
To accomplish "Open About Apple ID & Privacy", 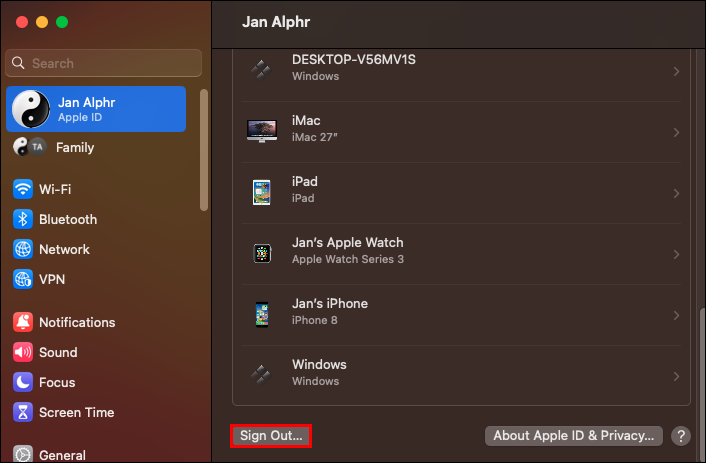I will (x=573, y=436).
